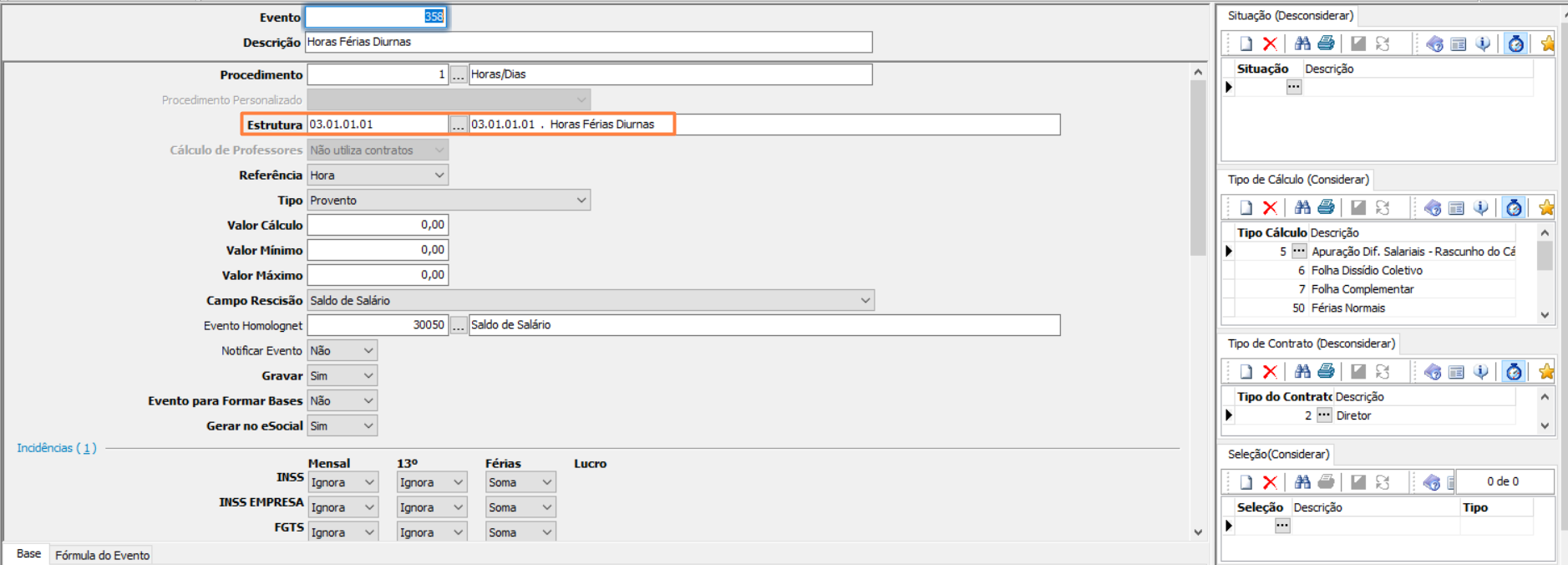This screenshot has width=1568, height=565.
Task: Click the Incidências ( 1 ) link
Action: click(x=57, y=448)
